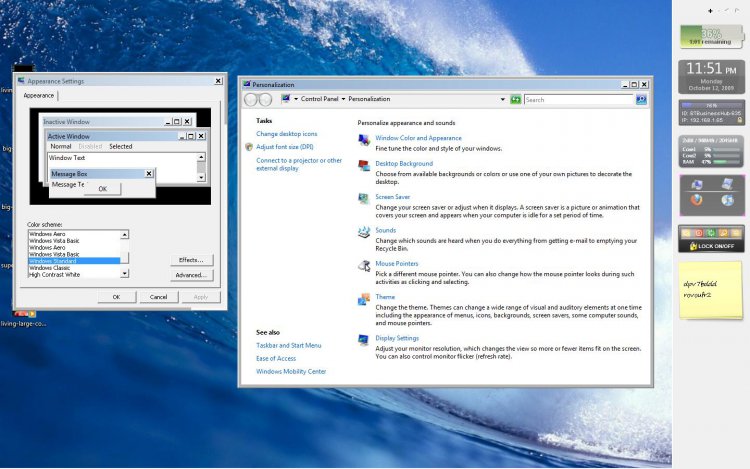Click the battery gadget showing 36%

coord(711,36)
